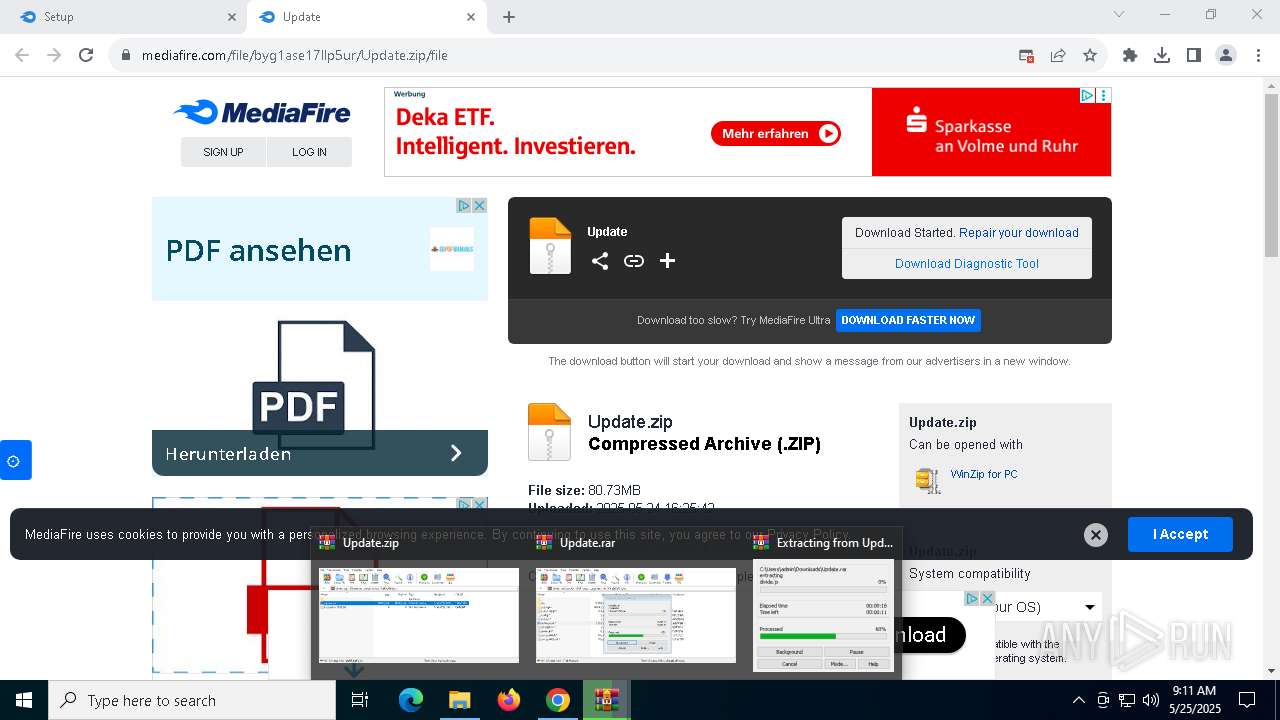Open tab search chevron

1119,14
